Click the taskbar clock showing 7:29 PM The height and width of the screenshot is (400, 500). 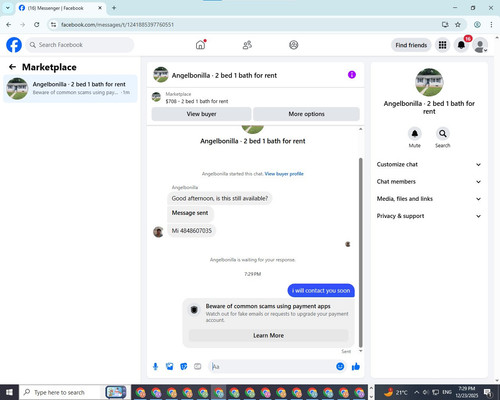coord(466,392)
